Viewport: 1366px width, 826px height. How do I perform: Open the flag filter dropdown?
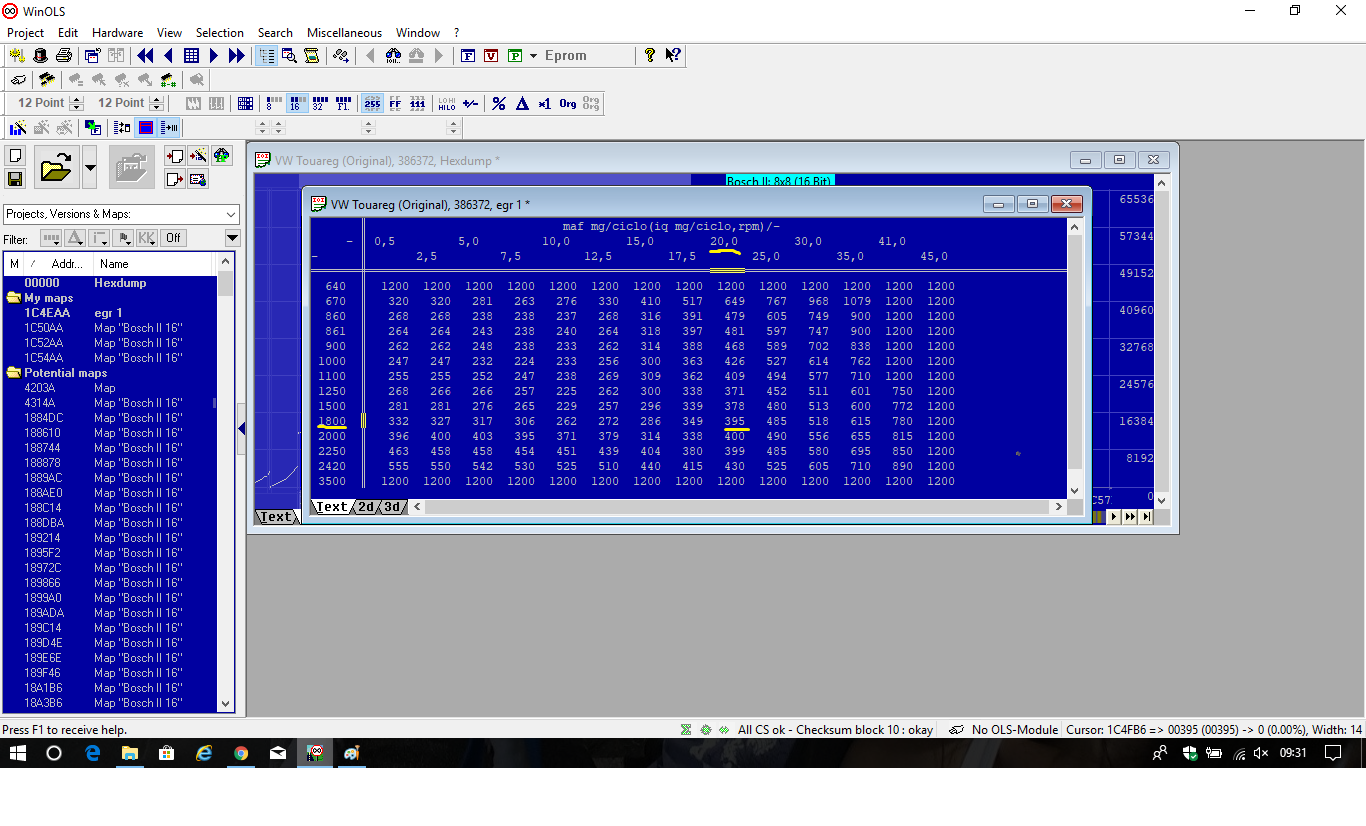pos(124,238)
